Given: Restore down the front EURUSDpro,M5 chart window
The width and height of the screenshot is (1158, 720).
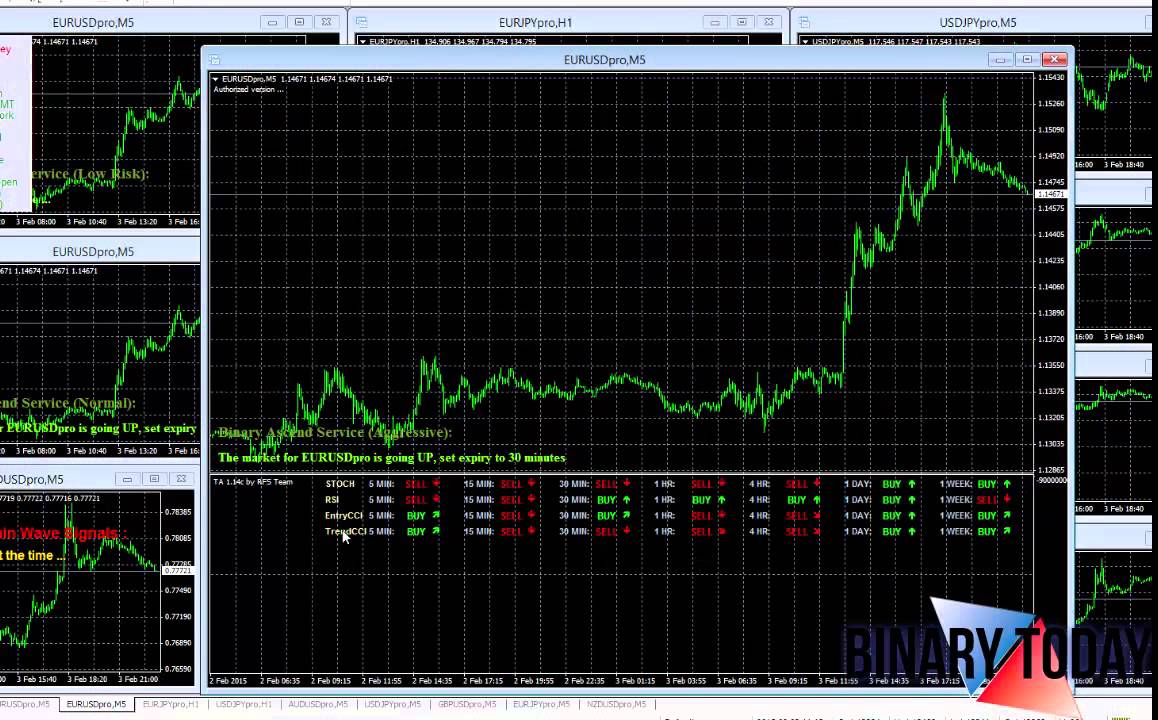Looking at the screenshot, I should click(1027, 60).
